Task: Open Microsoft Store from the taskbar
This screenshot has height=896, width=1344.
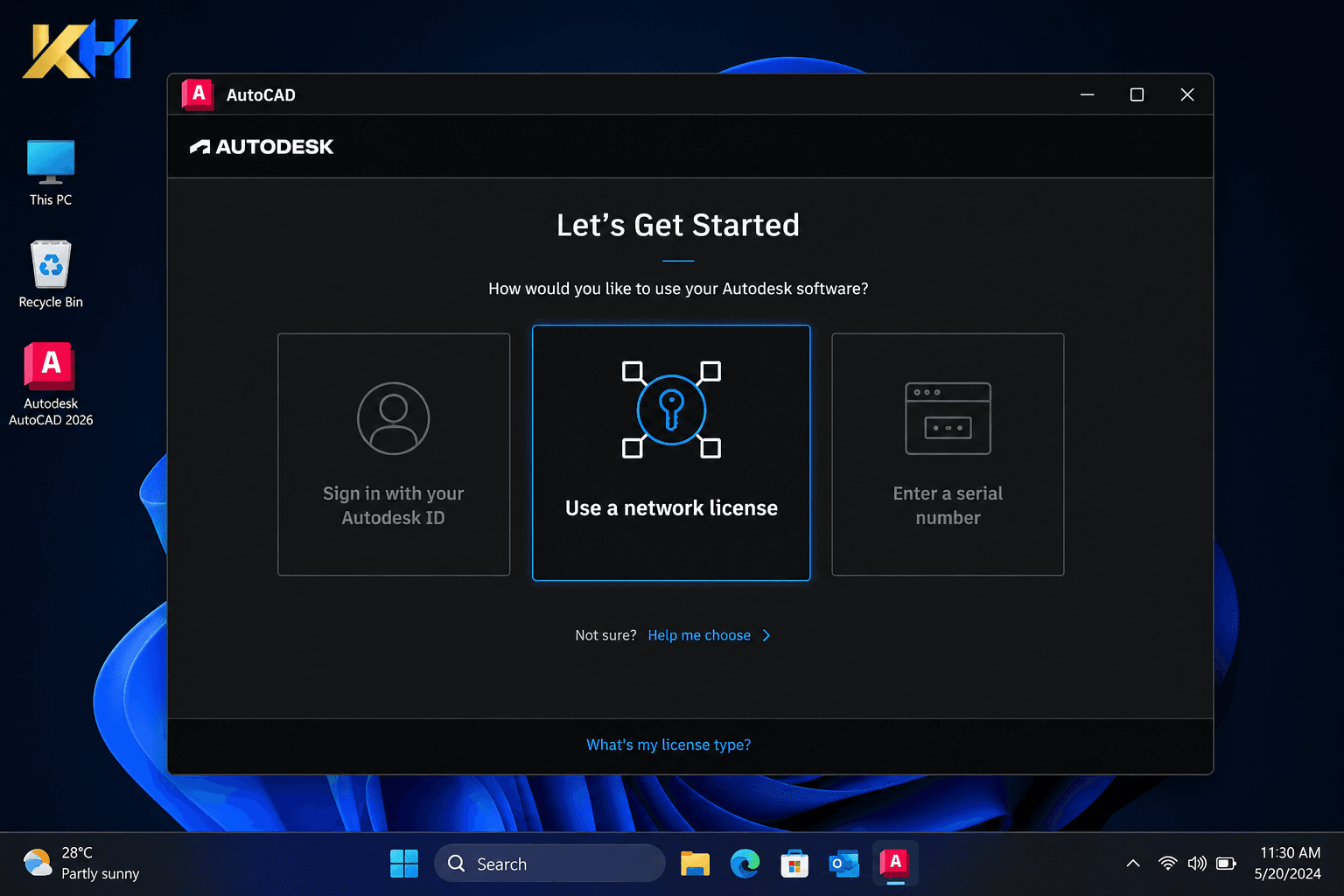Action: tap(794, 864)
